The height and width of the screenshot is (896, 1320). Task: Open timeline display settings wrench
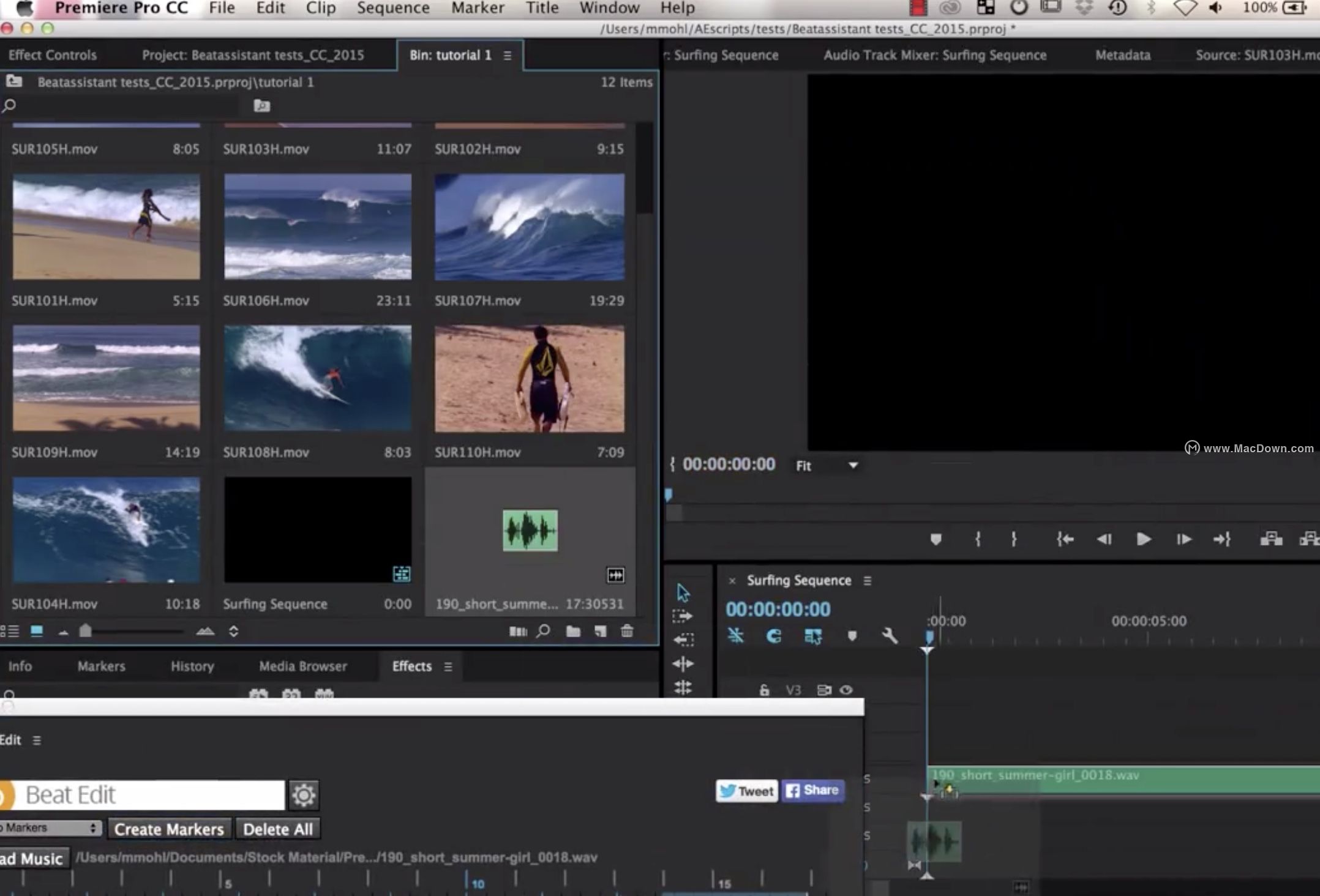(x=890, y=636)
